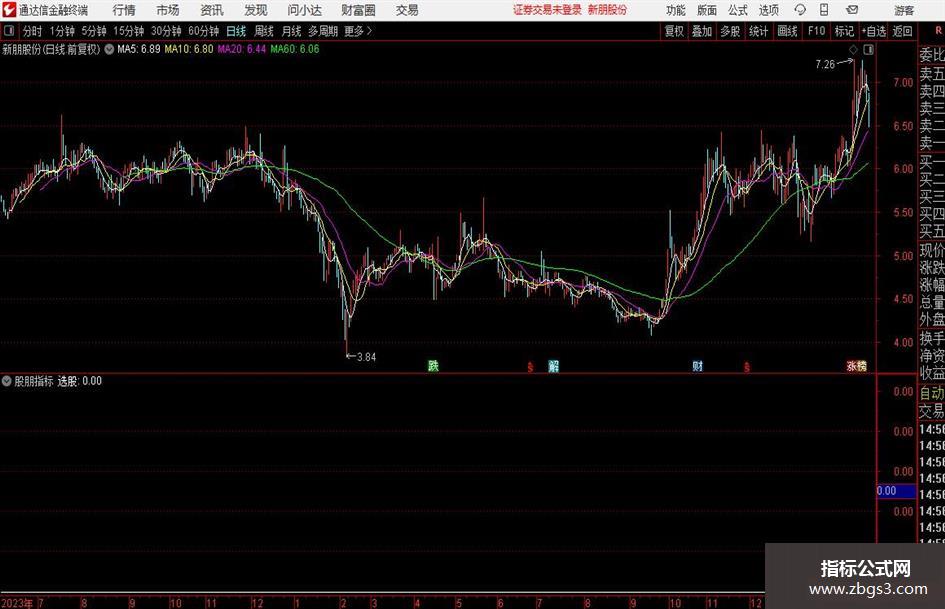Open the F10 company info button
Image resolution: width=945 pixels, height=609 pixels.
[x=816, y=31]
